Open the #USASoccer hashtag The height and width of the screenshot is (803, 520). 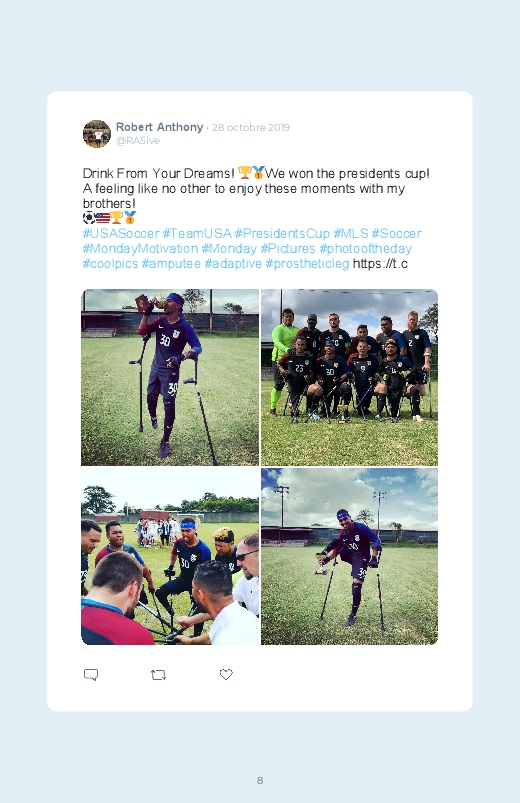121,234
